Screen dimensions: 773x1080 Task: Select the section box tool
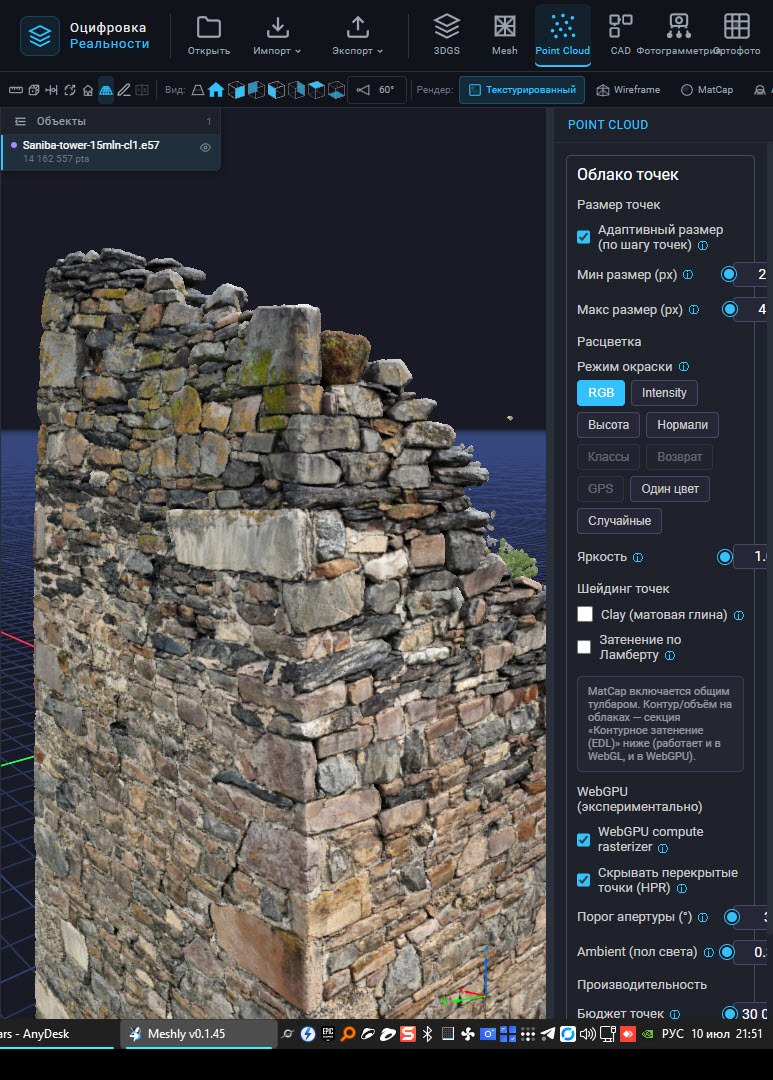click(x=34, y=90)
